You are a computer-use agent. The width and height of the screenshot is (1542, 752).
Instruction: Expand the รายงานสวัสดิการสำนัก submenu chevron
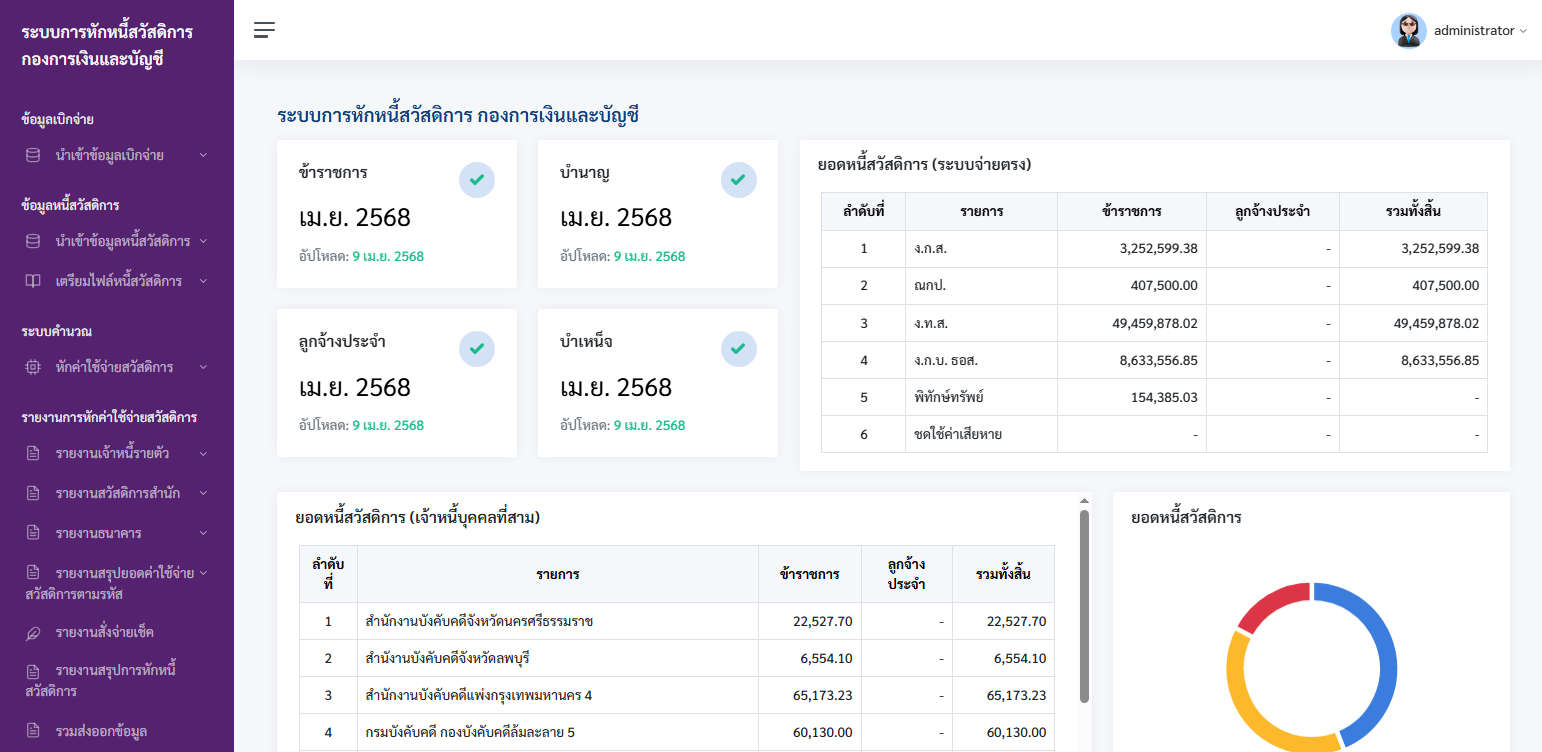pyautogui.click(x=203, y=493)
